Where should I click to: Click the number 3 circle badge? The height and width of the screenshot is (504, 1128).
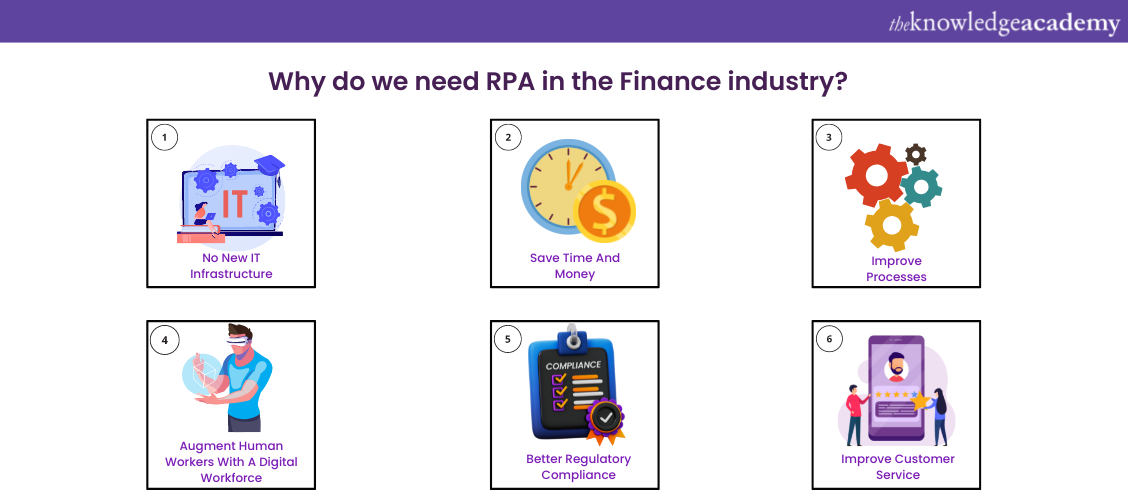click(829, 137)
